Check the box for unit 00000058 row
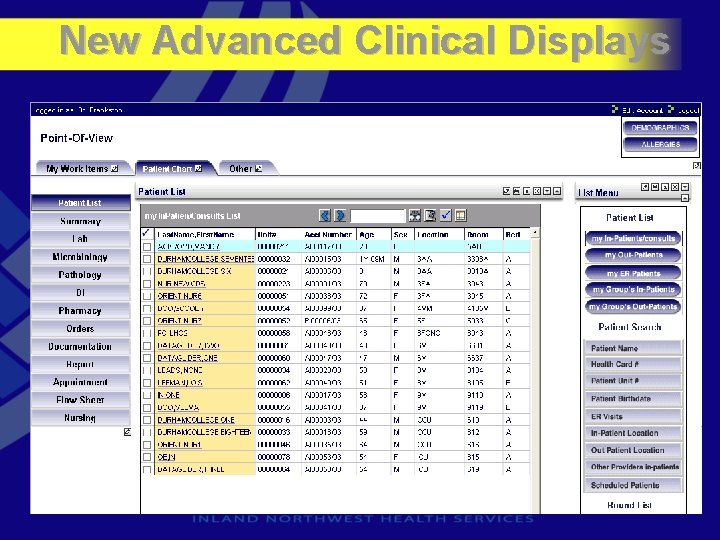720x540 pixels. tap(147, 333)
